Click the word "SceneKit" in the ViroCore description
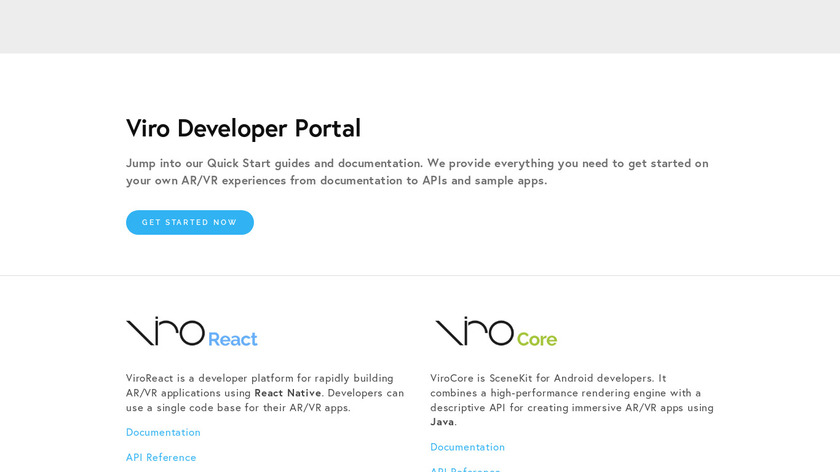Screen dimensions: 840x472 coord(514,378)
